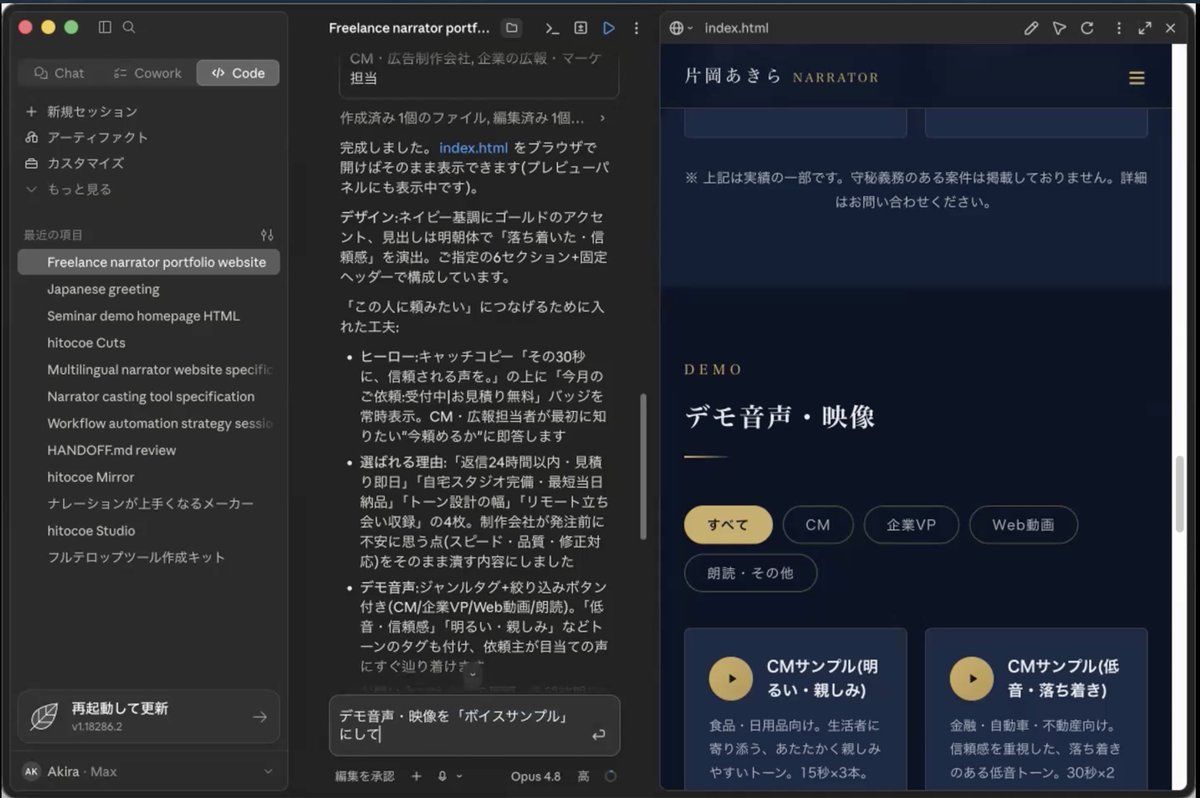Select the Web動画 demo filter

pos(1023,524)
